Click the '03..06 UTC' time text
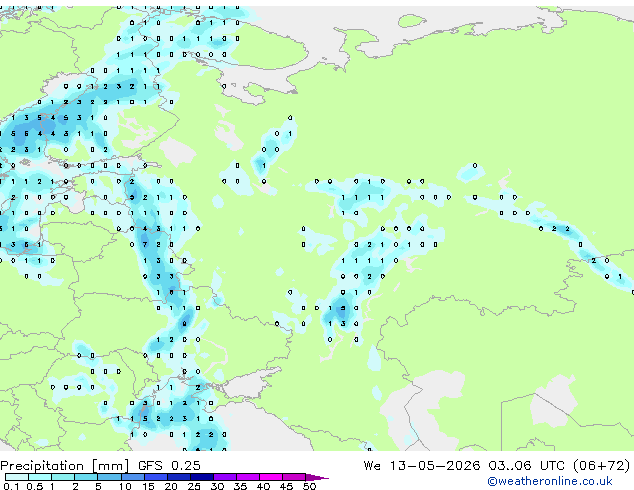Image resolution: width=634 pixels, height=490 pixels. (x=526, y=466)
